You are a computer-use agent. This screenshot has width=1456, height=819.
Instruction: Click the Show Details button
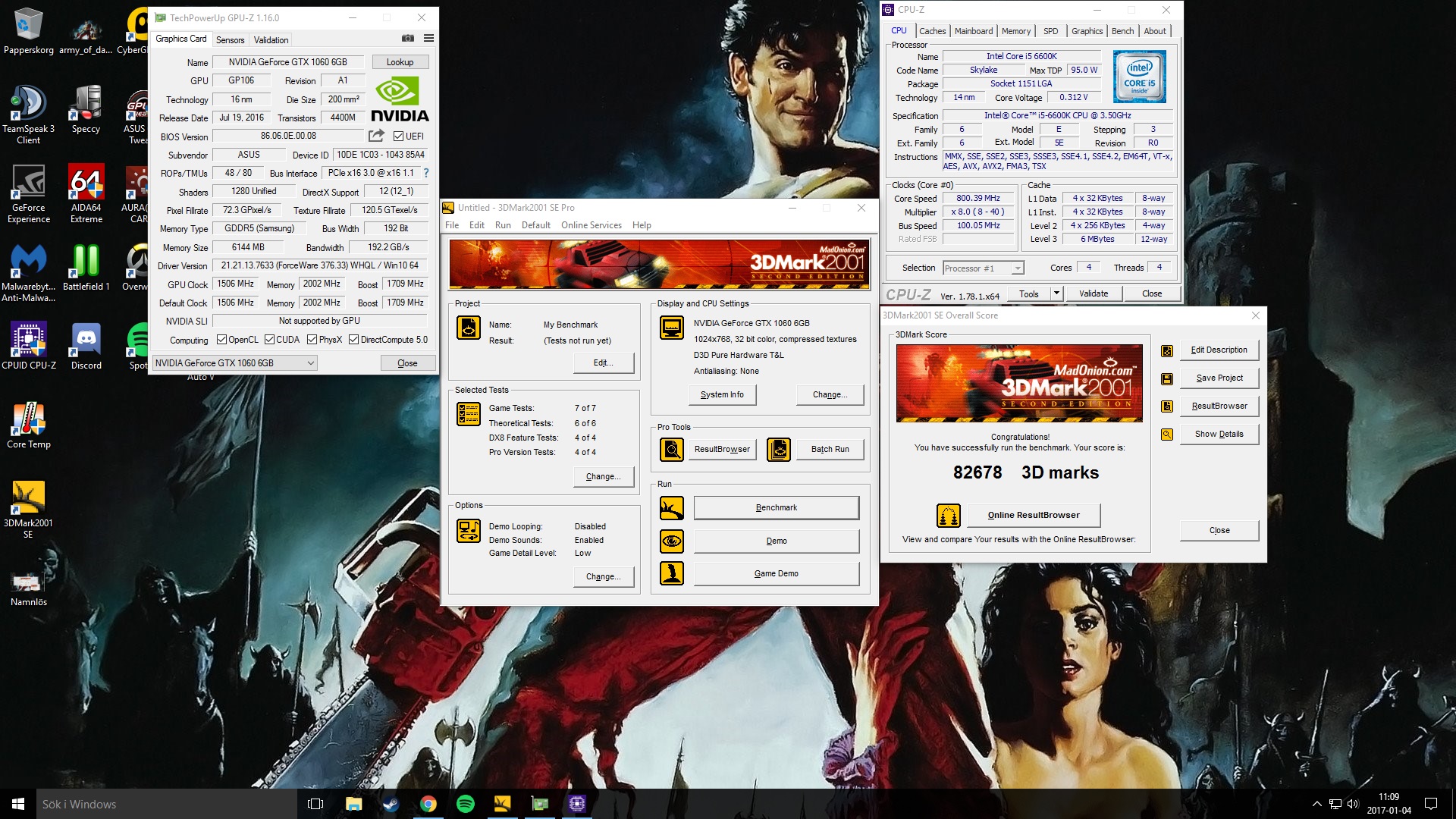tap(1219, 434)
